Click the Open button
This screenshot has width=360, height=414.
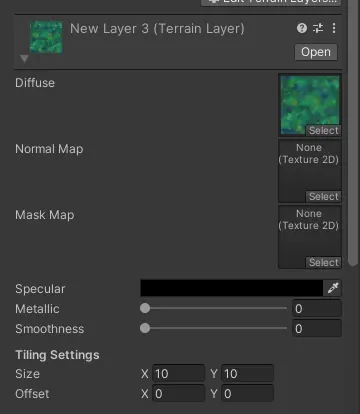[x=316, y=52]
